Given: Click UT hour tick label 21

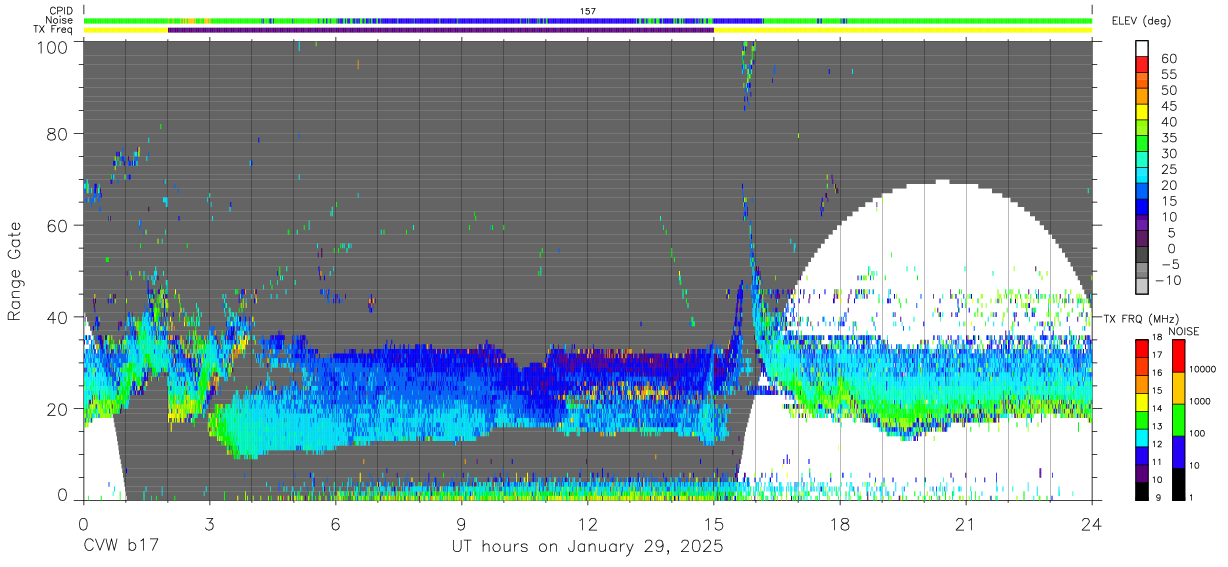Looking at the screenshot, I should 965,523.
